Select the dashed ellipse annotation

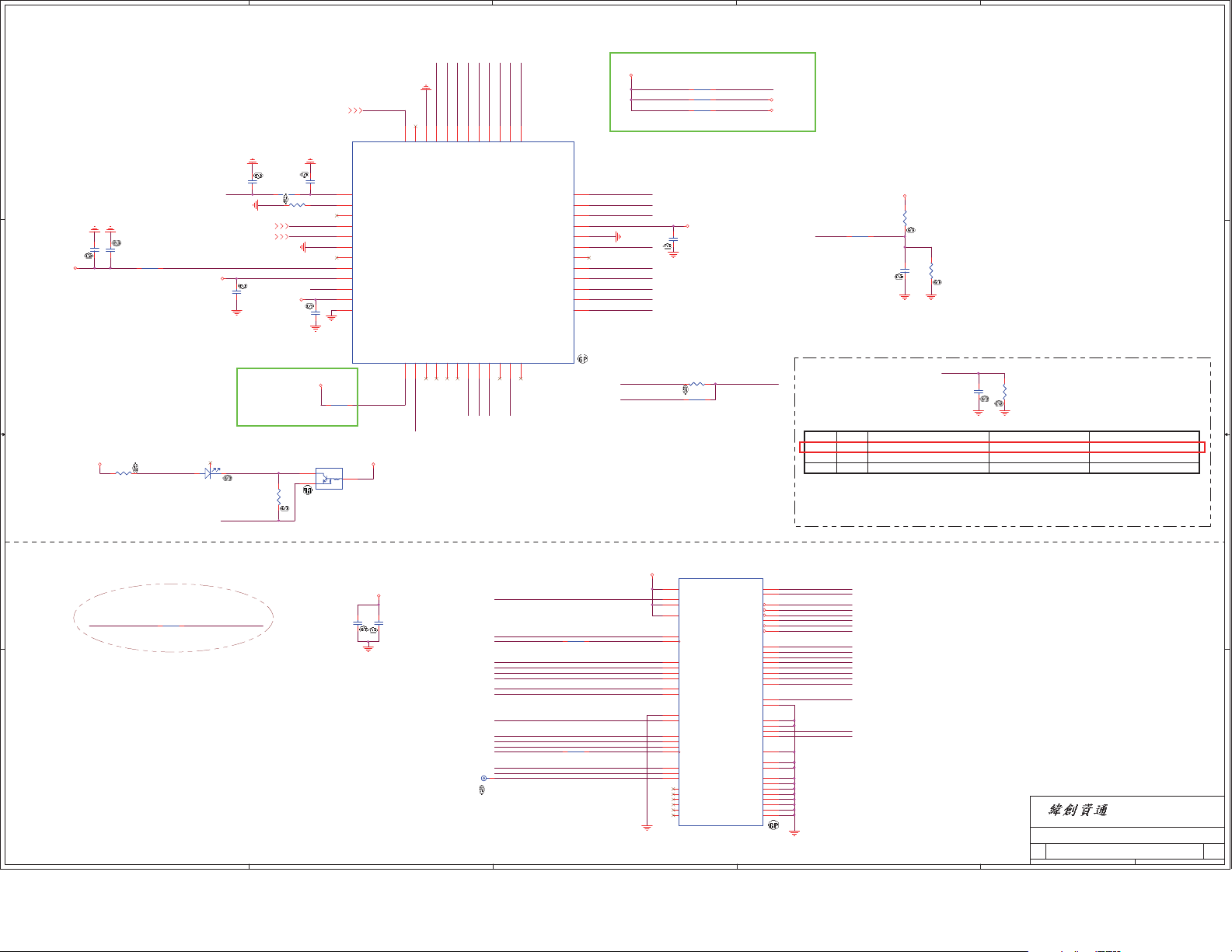tap(173, 618)
